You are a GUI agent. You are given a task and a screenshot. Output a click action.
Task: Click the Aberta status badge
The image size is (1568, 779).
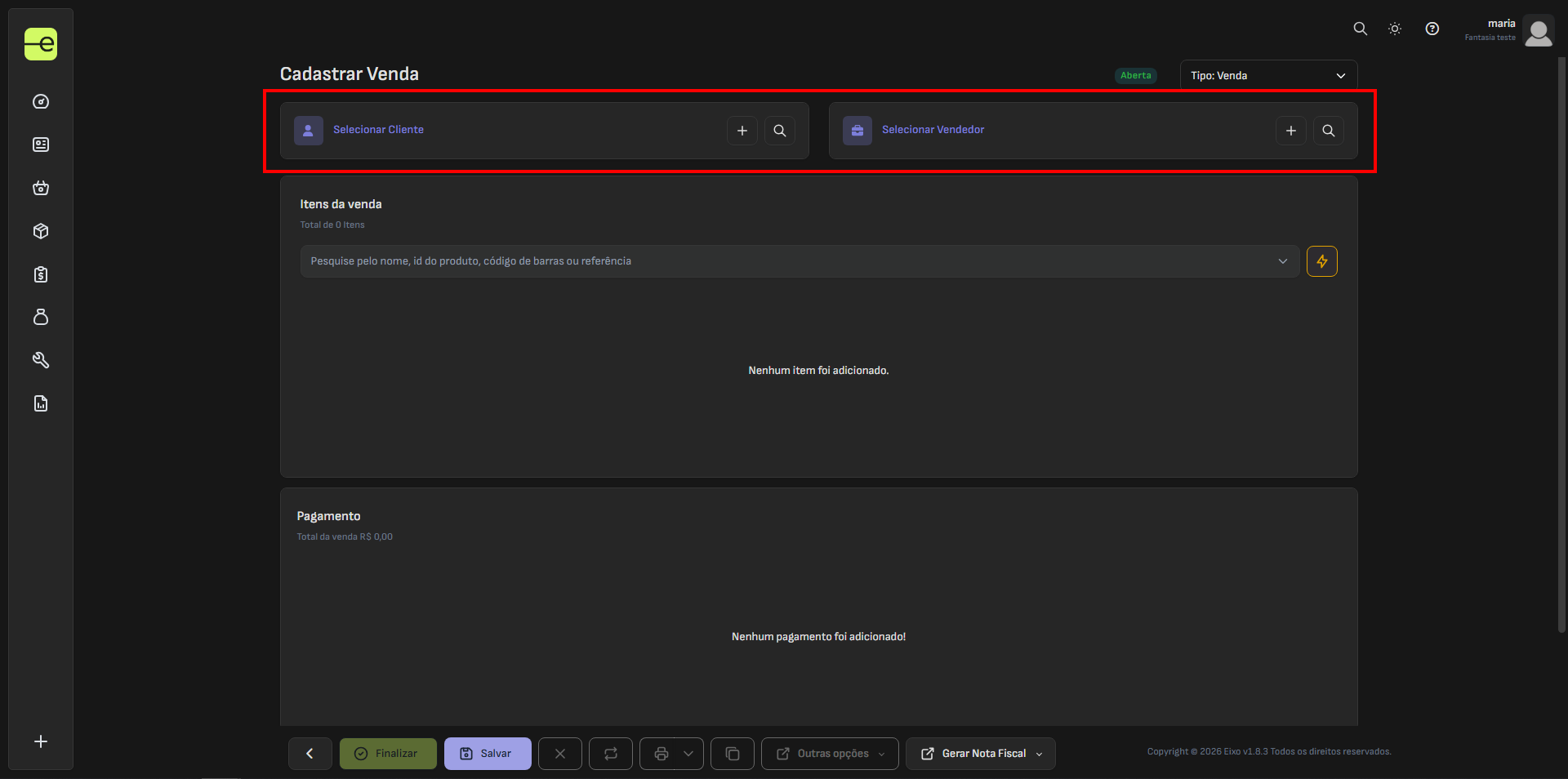pos(1136,75)
